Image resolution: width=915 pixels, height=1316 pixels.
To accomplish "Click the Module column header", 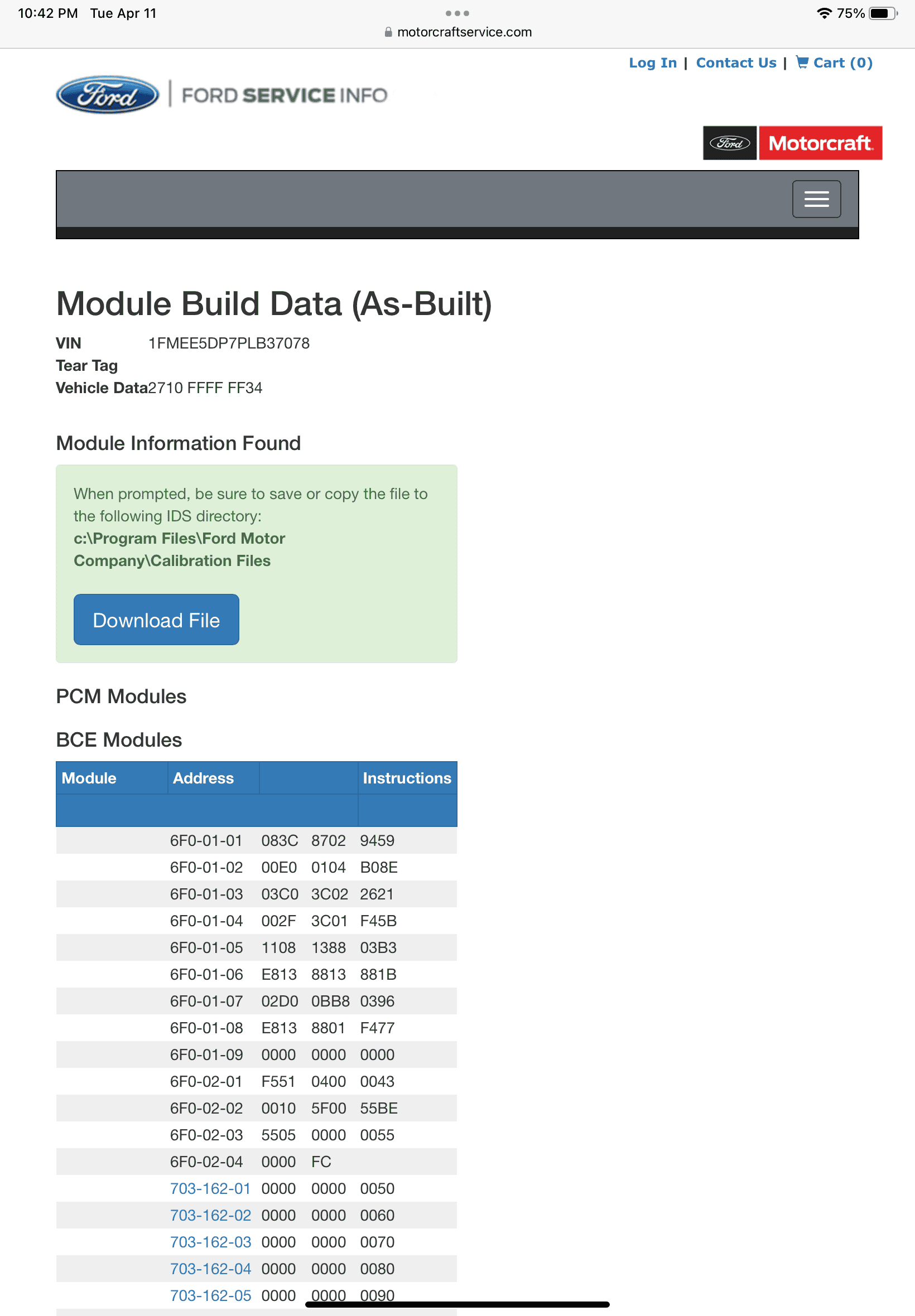I will tap(89, 777).
